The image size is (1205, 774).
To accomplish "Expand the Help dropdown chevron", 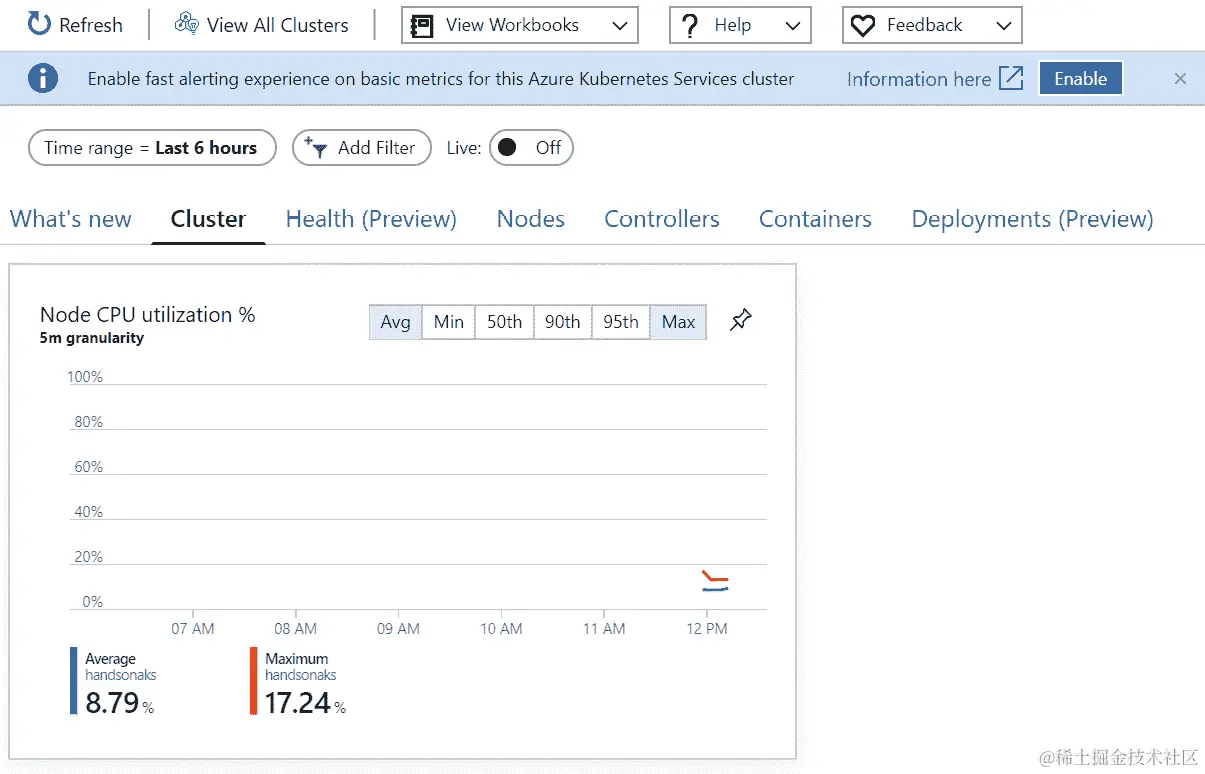I will point(793,26).
